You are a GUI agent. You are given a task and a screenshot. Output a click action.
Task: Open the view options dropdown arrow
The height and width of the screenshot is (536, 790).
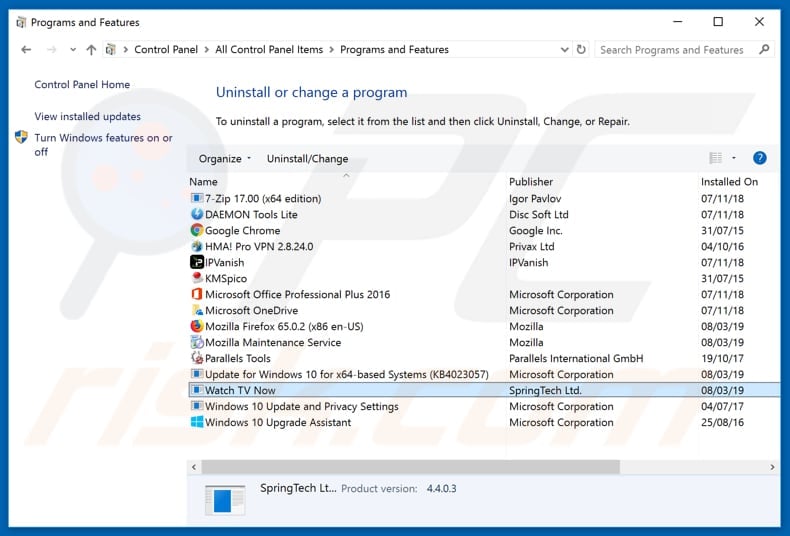point(734,158)
